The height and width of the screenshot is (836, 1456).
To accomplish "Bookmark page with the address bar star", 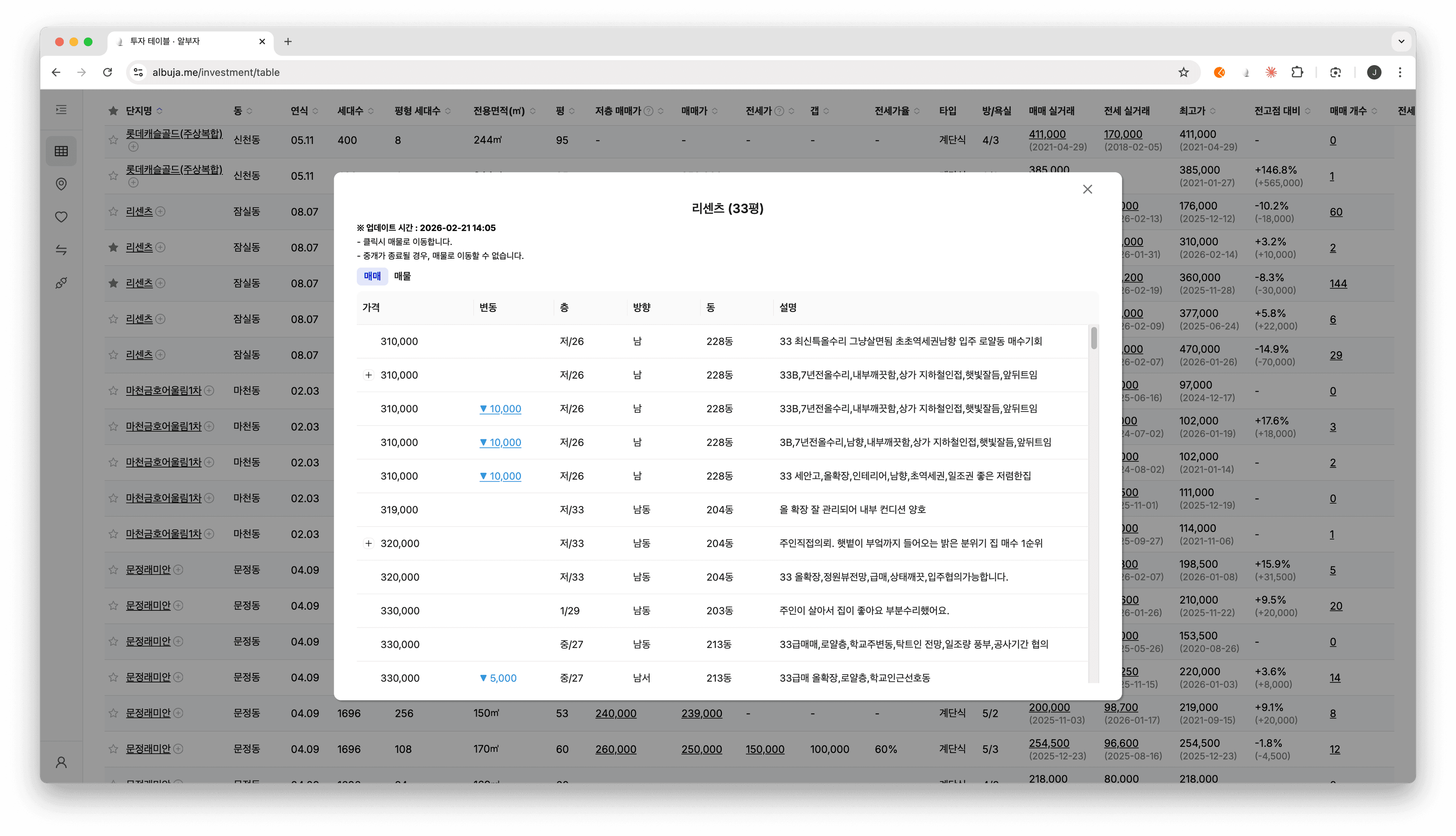I will click(x=1183, y=72).
